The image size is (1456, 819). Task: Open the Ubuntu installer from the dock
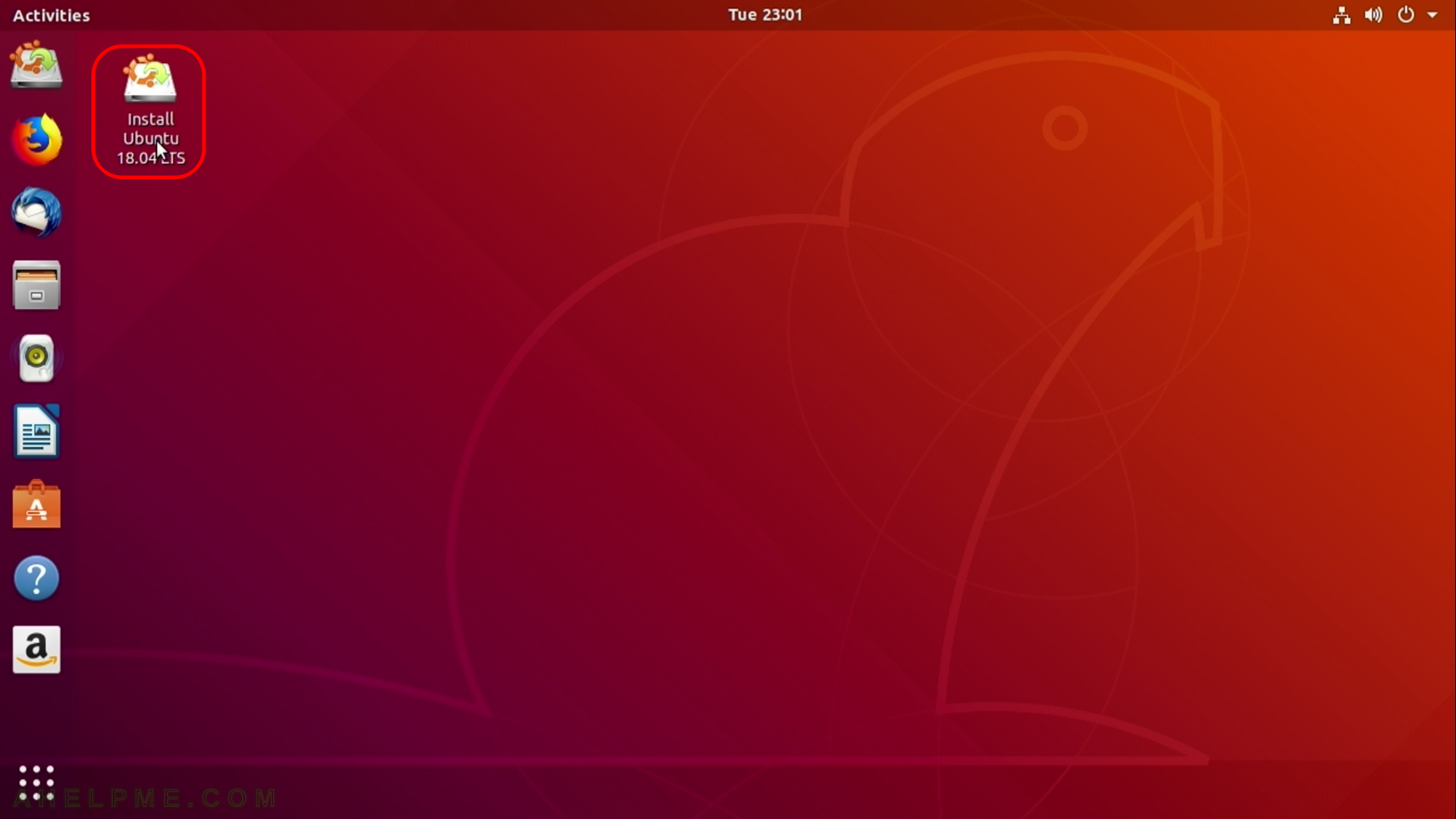coord(36,67)
